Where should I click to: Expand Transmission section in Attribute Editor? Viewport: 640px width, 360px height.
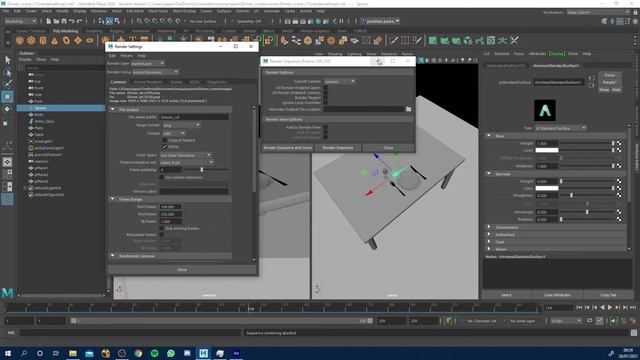click(489, 227)
